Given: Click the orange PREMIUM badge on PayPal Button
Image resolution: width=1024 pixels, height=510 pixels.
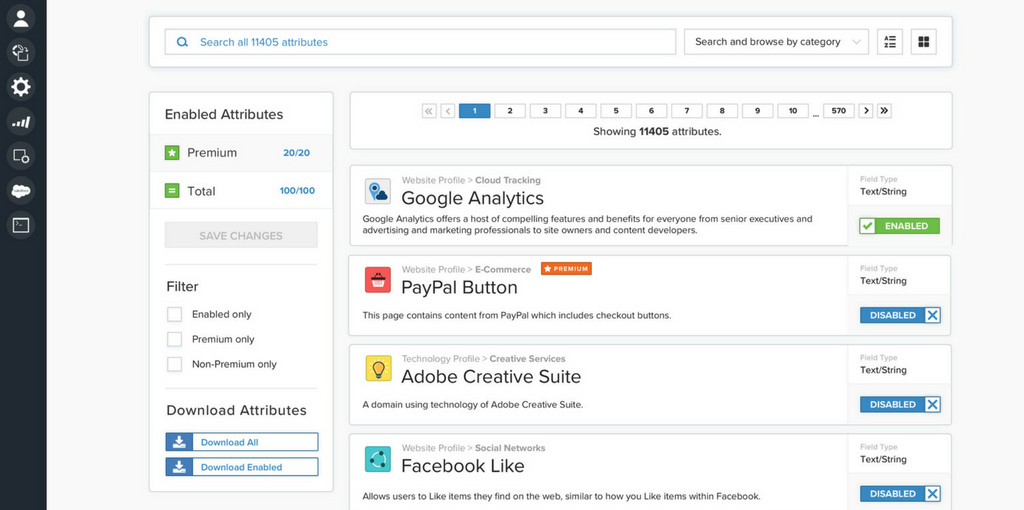Looking at the screenshot, I should pyautogui.click(x=566, y=268).
